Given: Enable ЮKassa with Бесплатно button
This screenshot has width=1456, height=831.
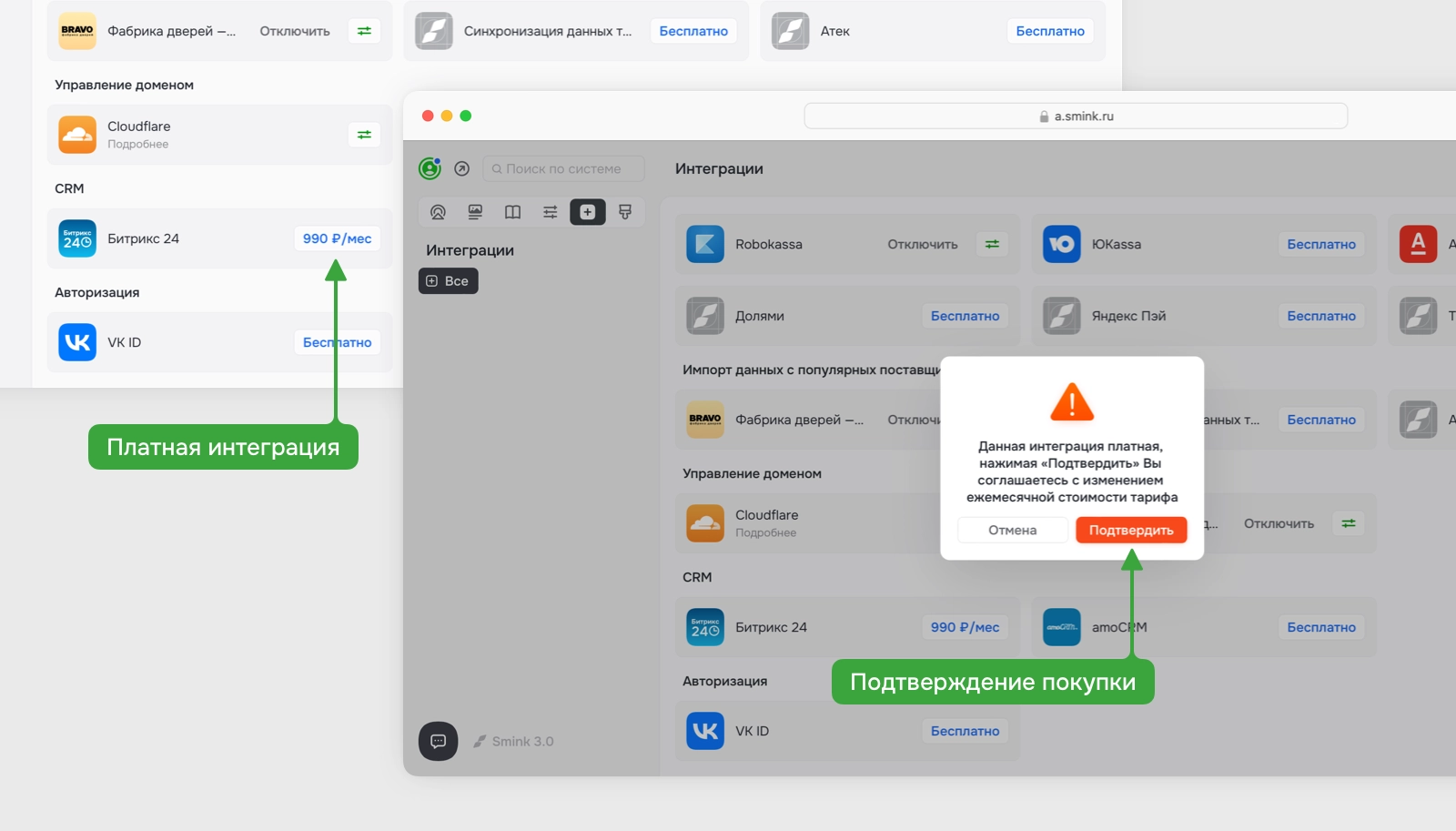Looking at the screenshot, I should click(1321, 244).
